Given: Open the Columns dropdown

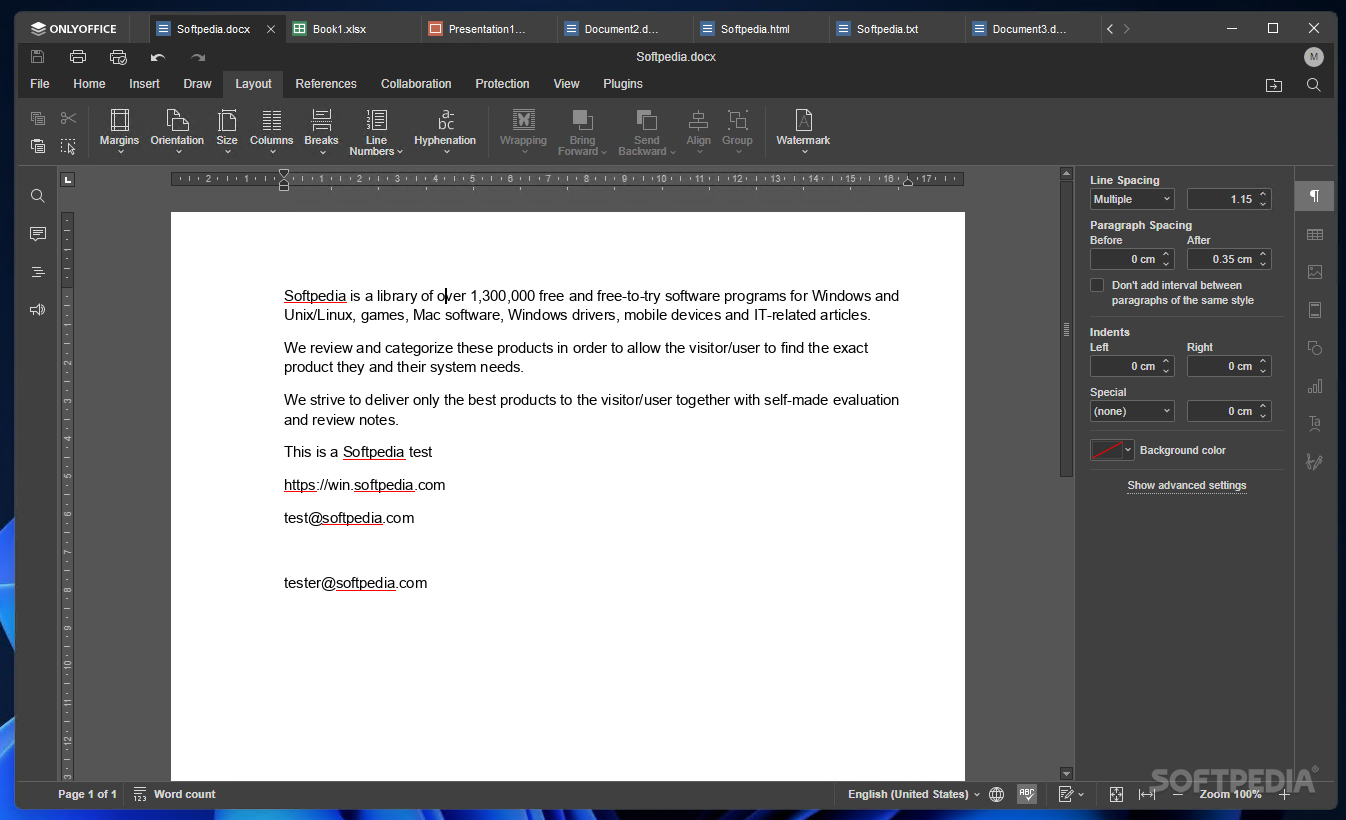Looking at the screenshot, I should (271, 131).
